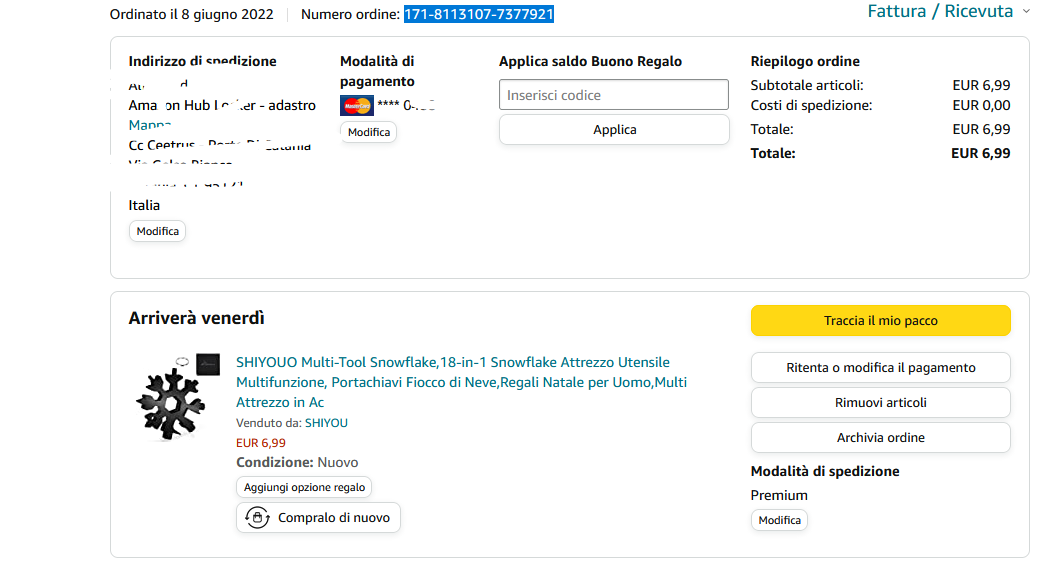Click the Inserisci codice gift code field
The height and width of the screenshot is (565, 1052).
[x=613, y=95]
